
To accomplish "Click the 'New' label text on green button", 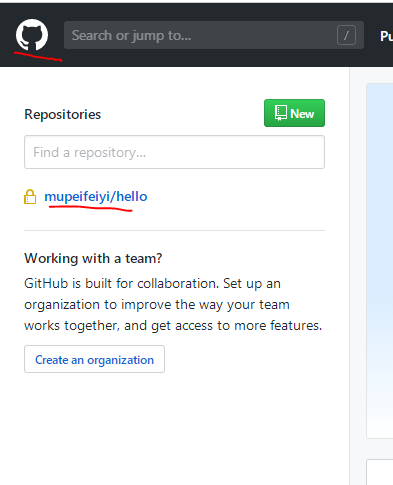I will (x=302, y=114).
